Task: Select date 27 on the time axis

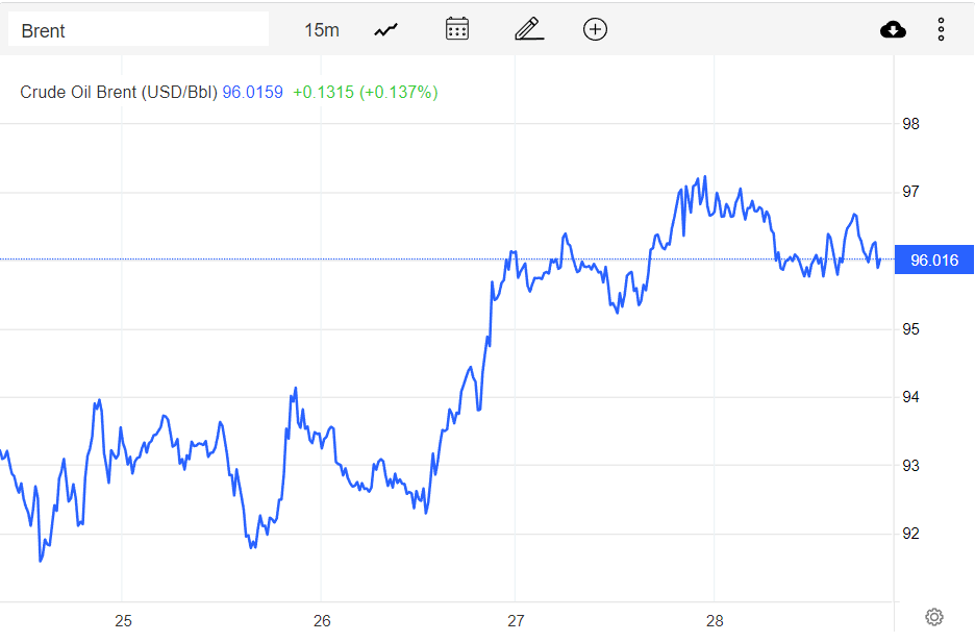Action: [516, 620]
